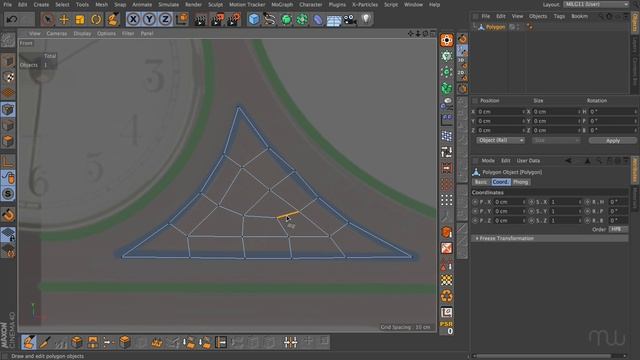This screenshot has width=640, height=360.
Task: Switch to Model mode in left toolbar
Action: 8,61
